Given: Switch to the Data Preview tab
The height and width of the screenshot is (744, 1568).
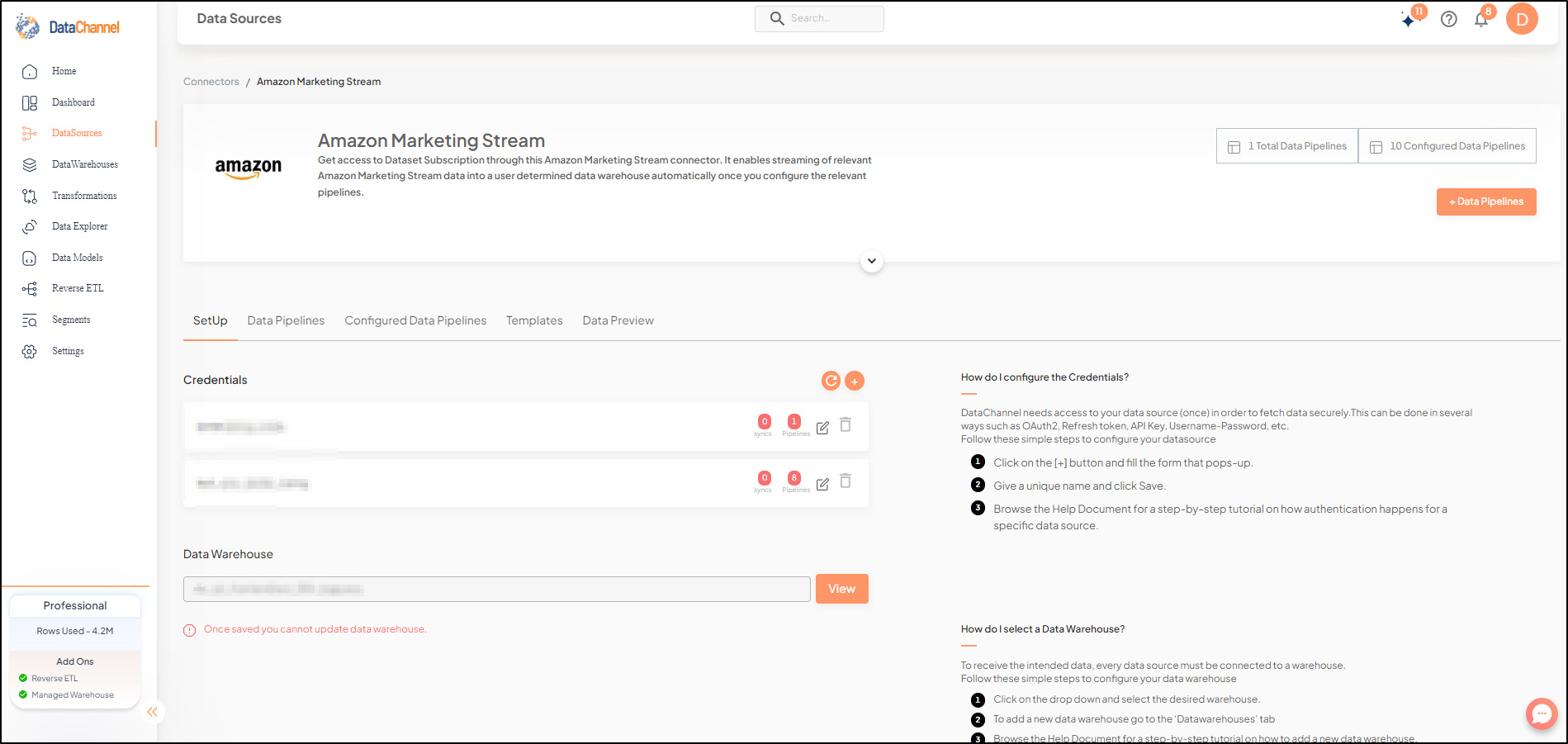Looking at the screenshot, I should tap(618, 320).
